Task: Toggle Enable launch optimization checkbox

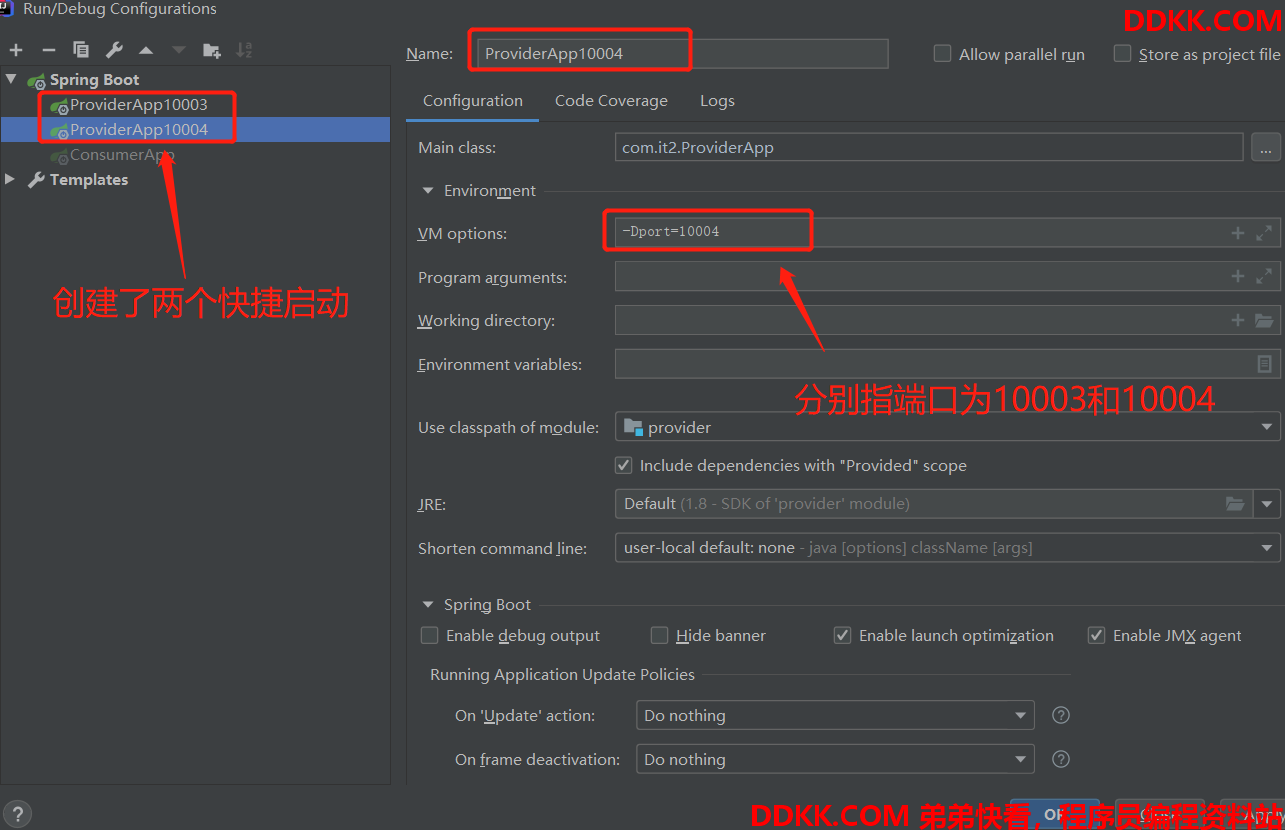Action: (842, 635)
